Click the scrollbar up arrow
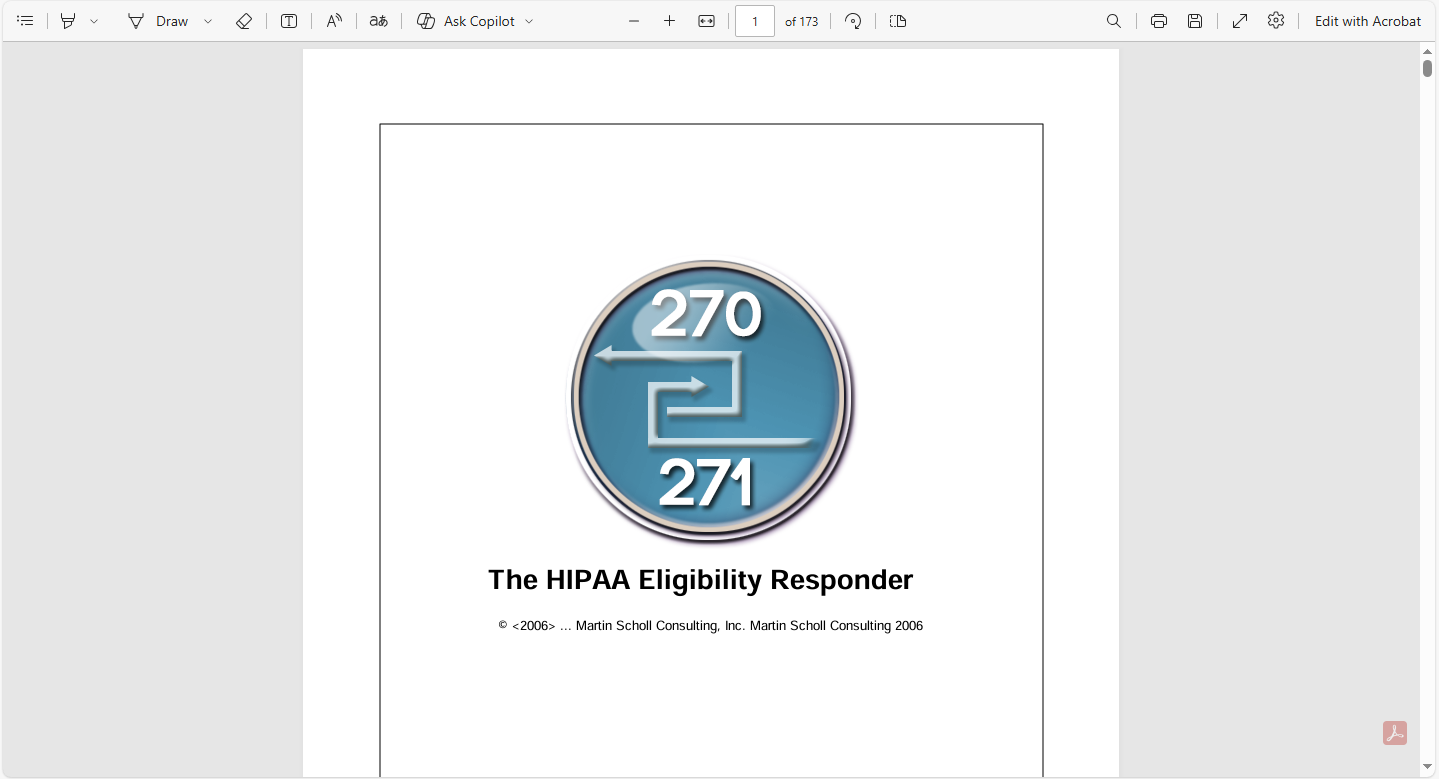1439x779 pixels. coord(1428,51)
